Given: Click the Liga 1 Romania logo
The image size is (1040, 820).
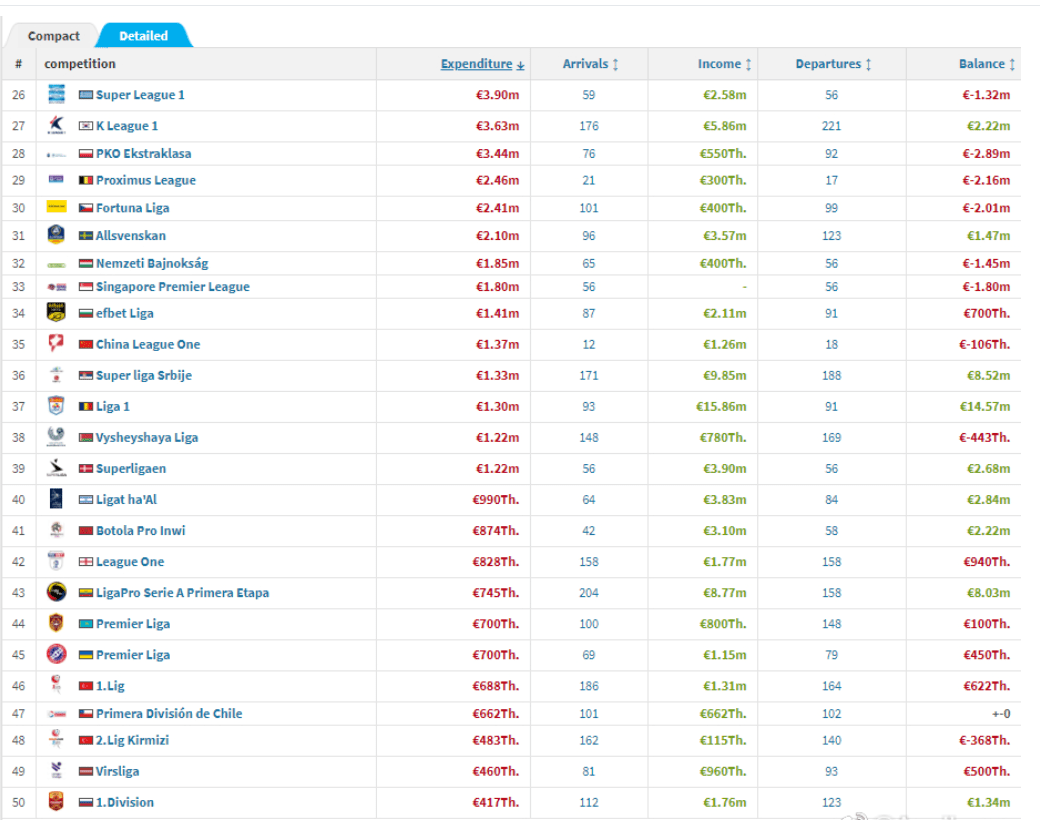Looking at the screenshot, I should pos(56,405).
